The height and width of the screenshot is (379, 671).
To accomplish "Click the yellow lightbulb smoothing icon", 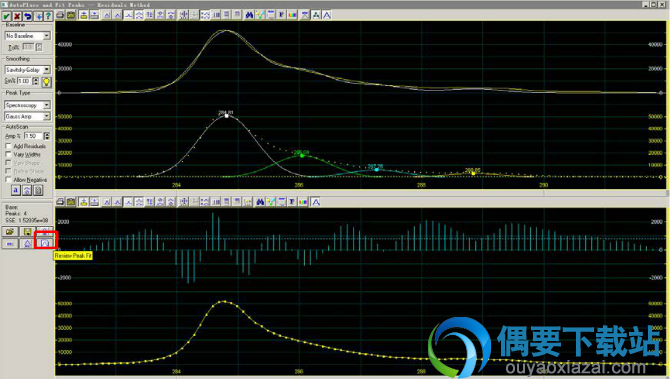I will [46, 81].
